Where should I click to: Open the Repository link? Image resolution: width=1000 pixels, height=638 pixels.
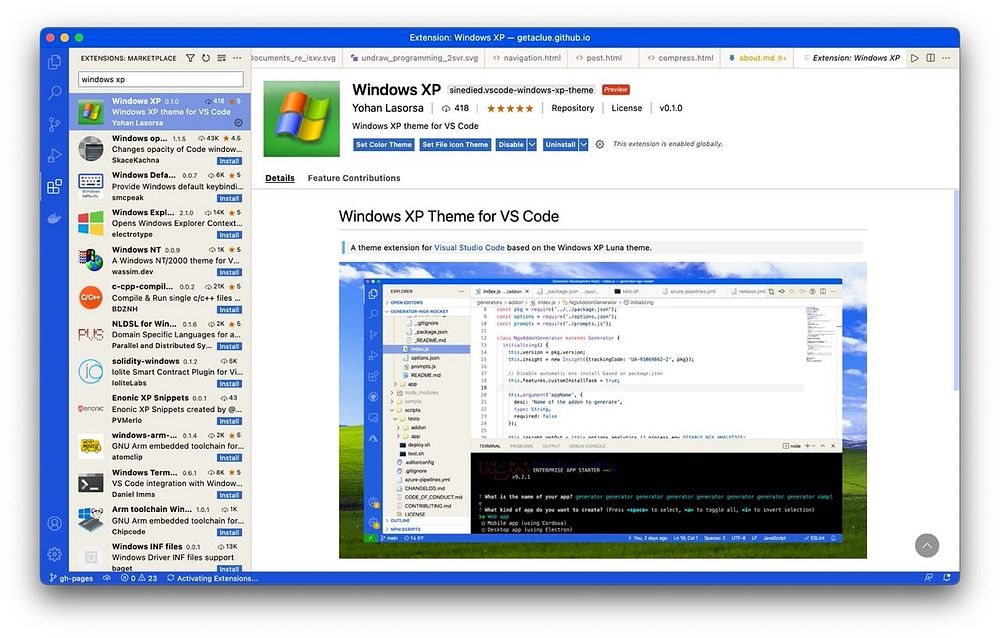tap(573, 108)
